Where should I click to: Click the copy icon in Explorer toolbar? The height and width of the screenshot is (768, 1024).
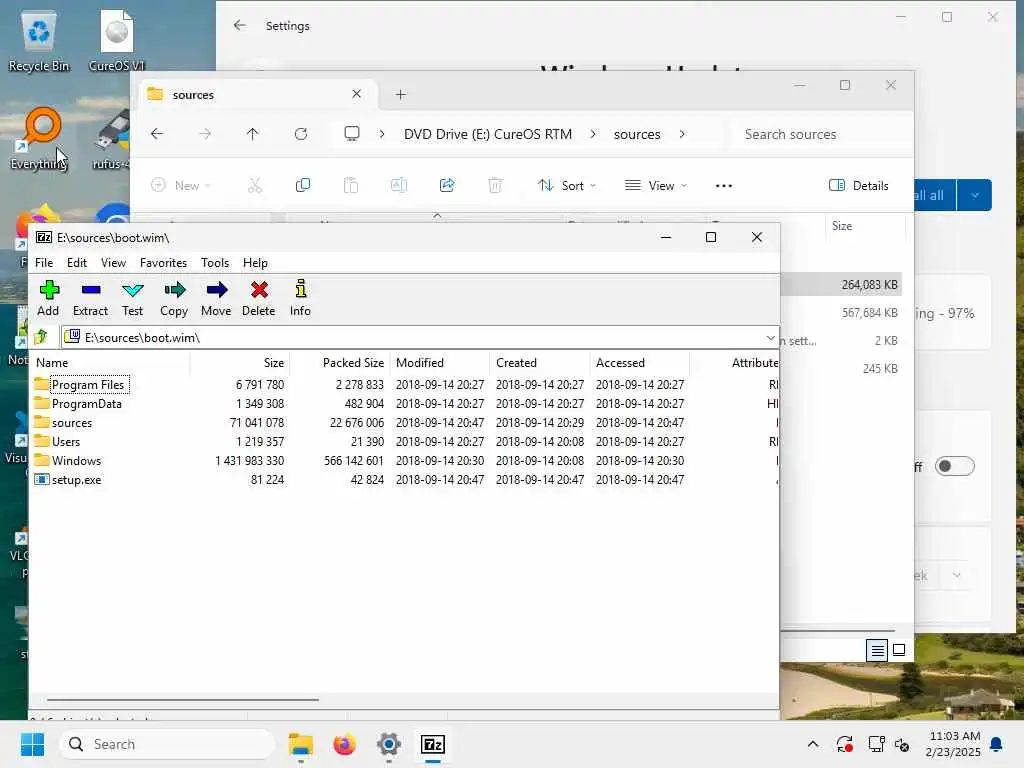point(302,185)
